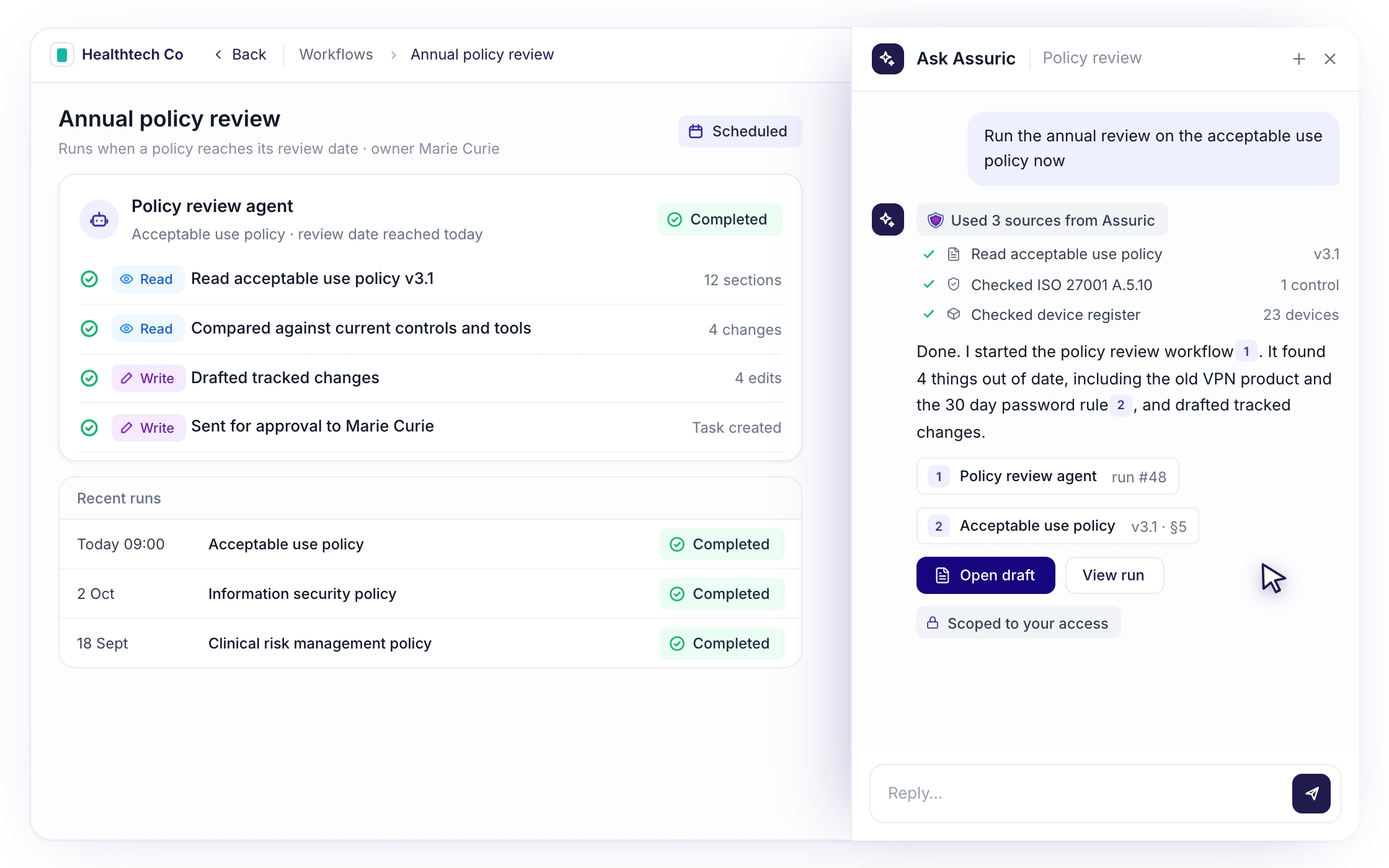1389x868 pixels.
Task: Open 2 Oct Information security policy run
Action: coord(430,594)
